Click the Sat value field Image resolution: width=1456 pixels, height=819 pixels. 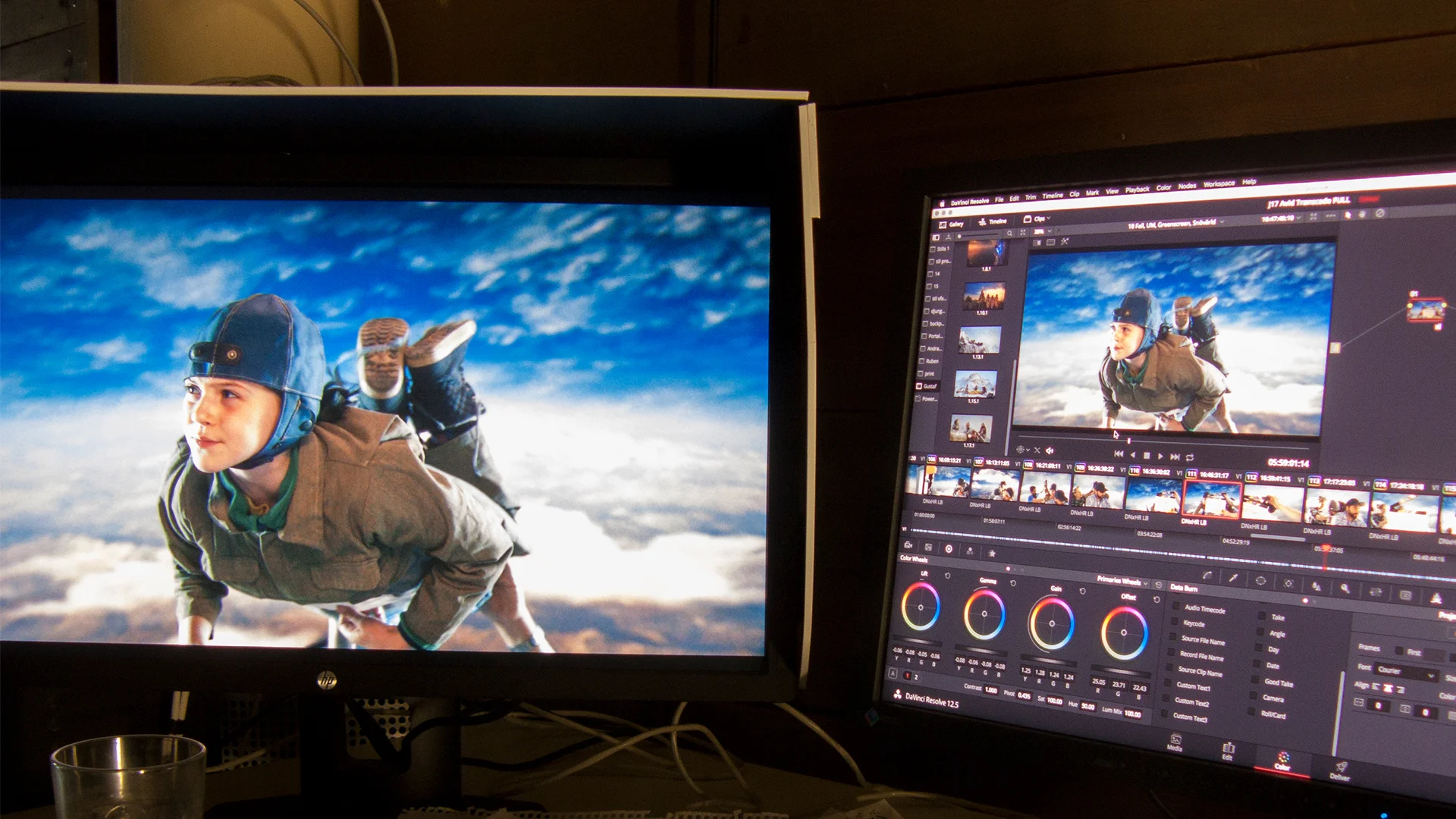point(1054,700)
